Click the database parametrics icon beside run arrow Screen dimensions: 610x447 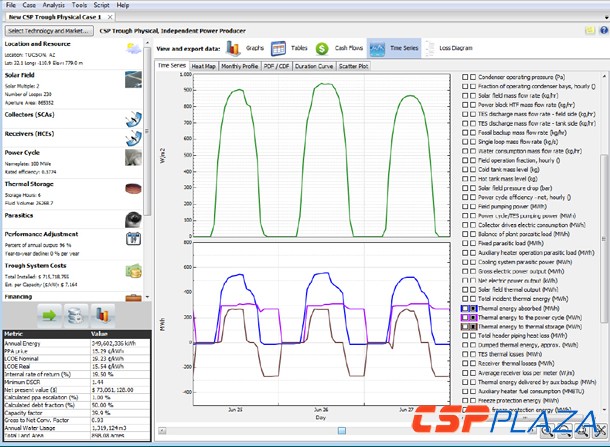[x=76, y=316]
